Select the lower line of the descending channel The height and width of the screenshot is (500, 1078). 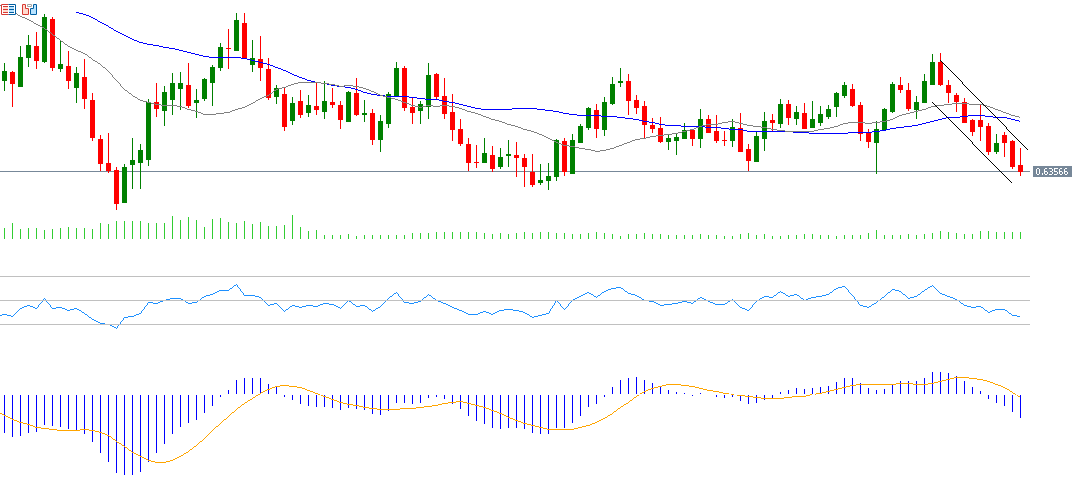pos(970,141)
